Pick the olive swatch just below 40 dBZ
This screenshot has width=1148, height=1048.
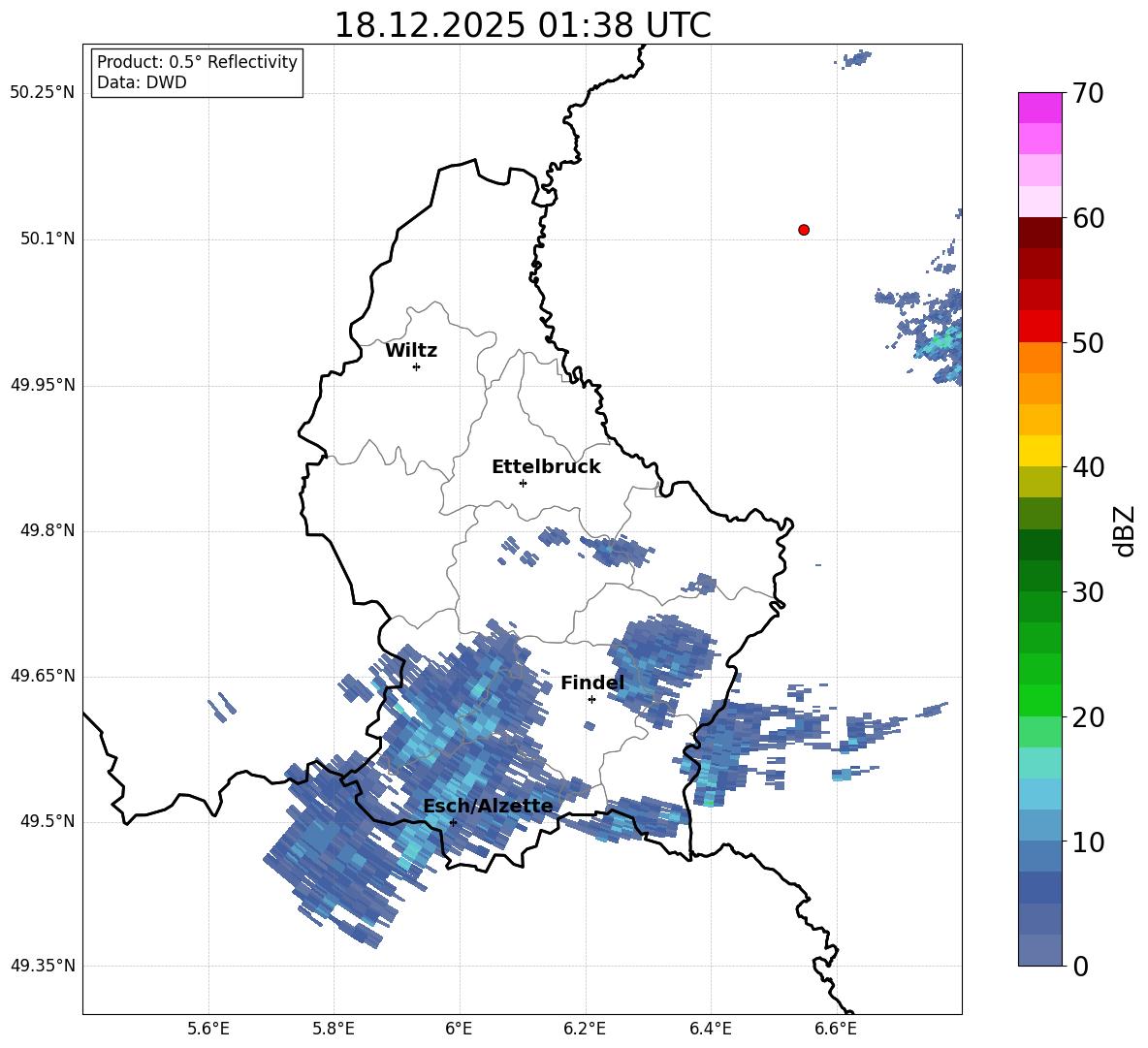point(1040,482)
